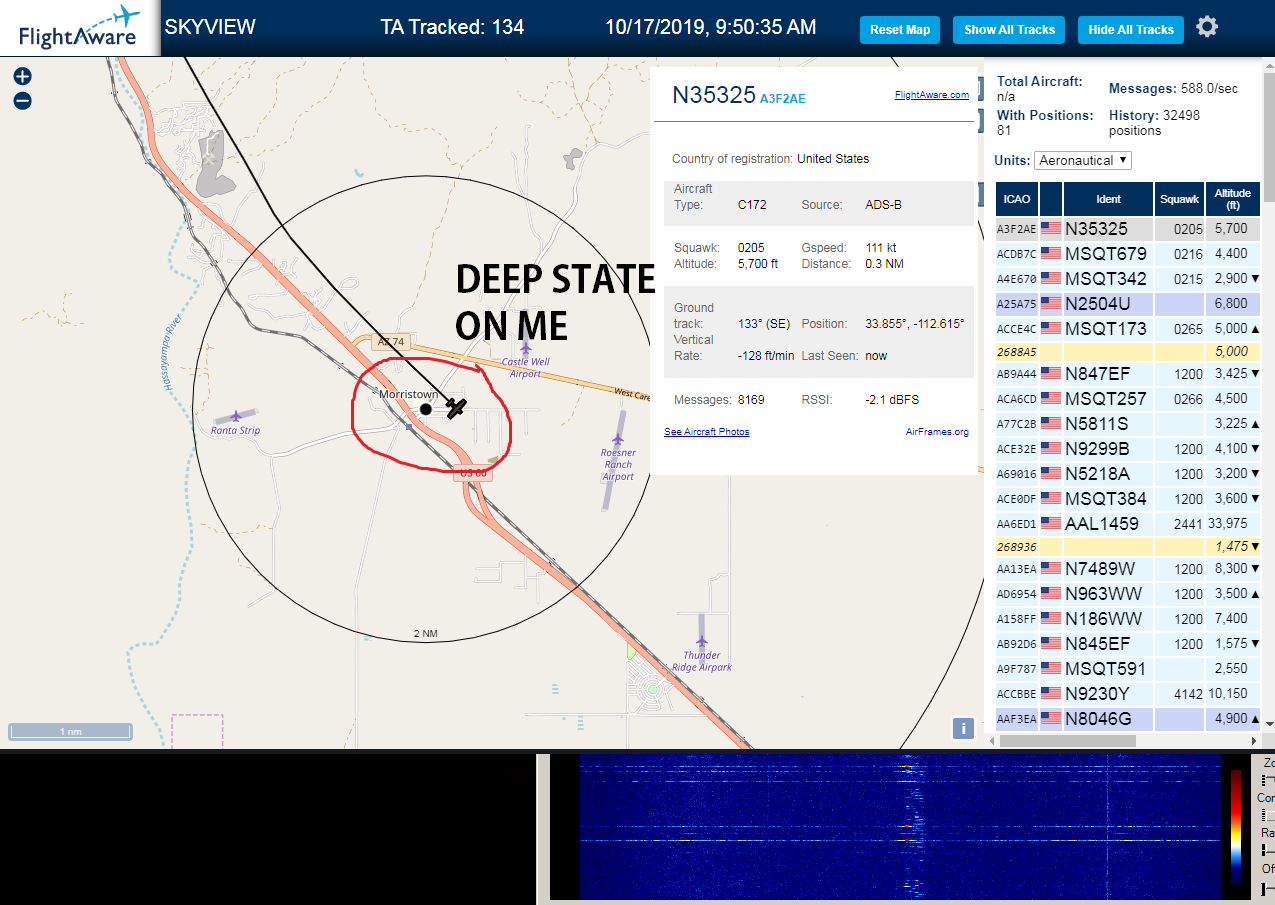
Task: Zoom in the map with plus icon
Action: click(x=22, y=77)
